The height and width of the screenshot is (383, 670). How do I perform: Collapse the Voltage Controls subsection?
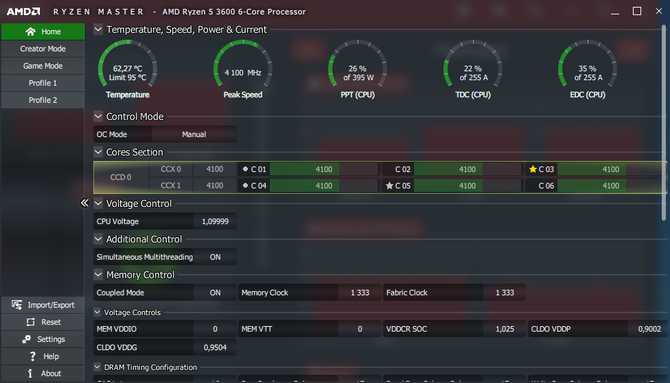point(97,312)
